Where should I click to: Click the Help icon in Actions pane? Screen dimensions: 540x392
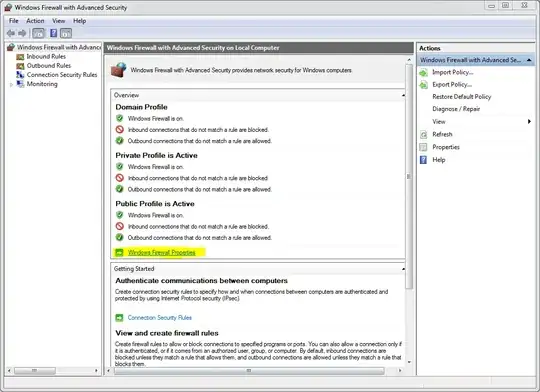(x=423, y=160)
